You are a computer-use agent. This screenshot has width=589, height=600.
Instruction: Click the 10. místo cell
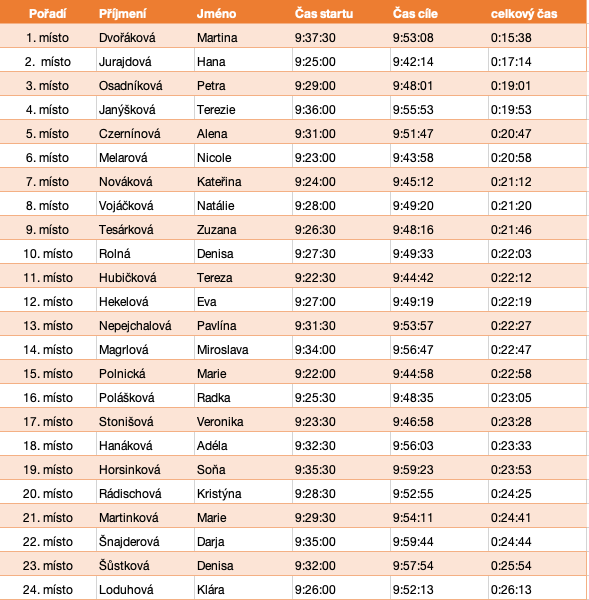point(48,253)
